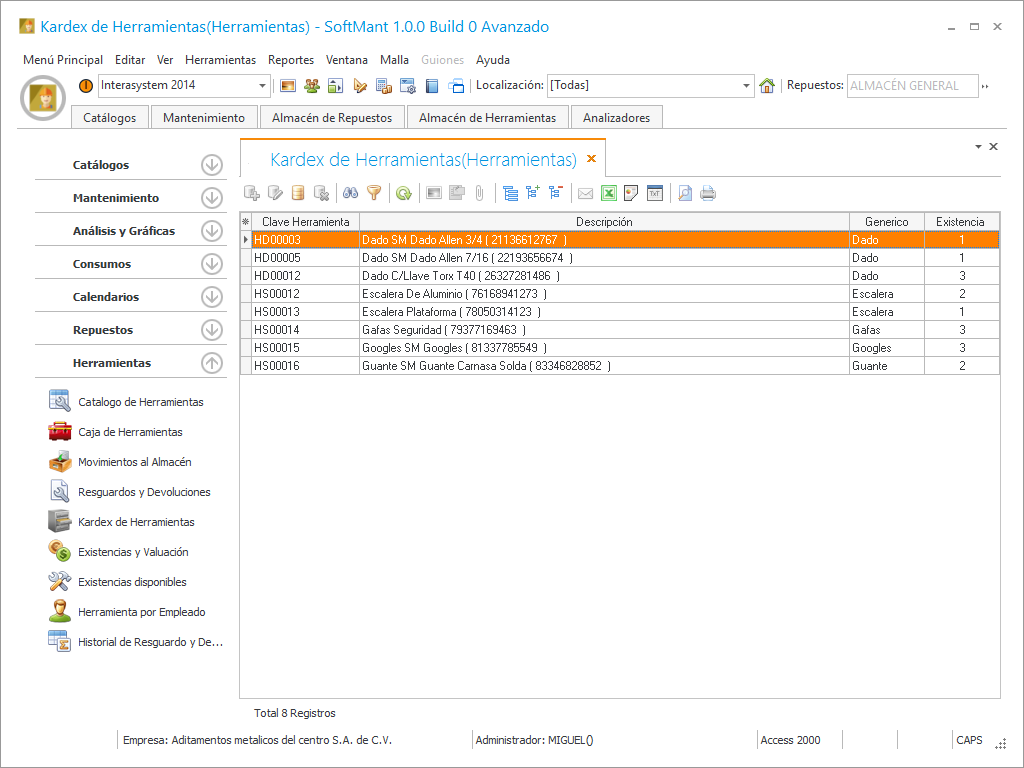Image resolution: width=1024 pixels, height=768 pixels.
Task: Expand the Catálogos sidebar section
Action: 211,165
